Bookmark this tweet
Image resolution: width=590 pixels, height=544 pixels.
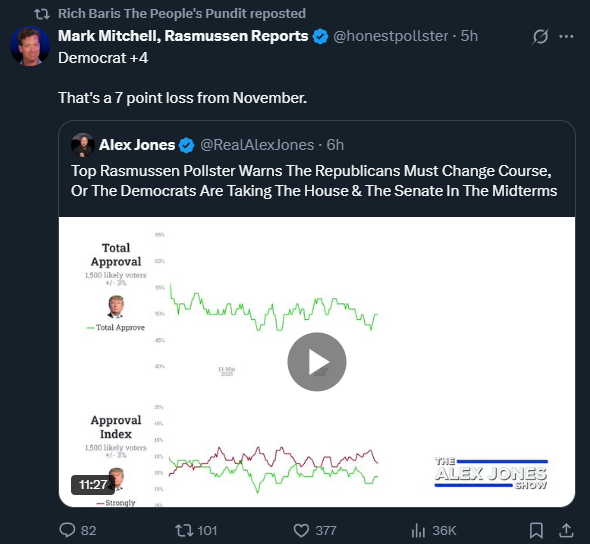pos(536,530)
